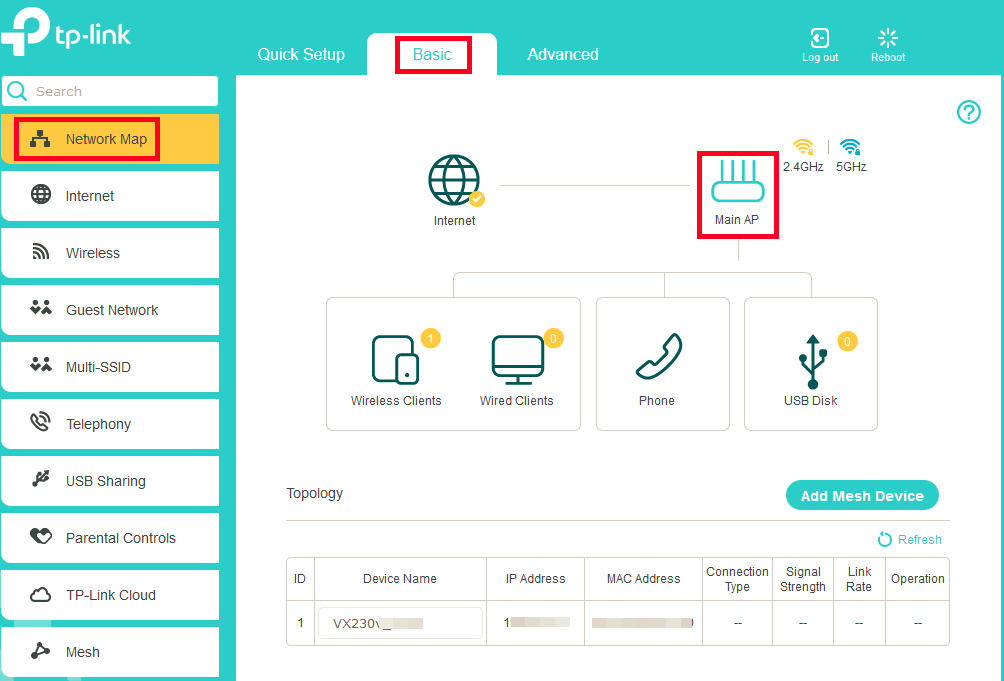Click the 5GHz Wi-Fi icon
This screenshot has height=681, width=1004.
(850, 147)
